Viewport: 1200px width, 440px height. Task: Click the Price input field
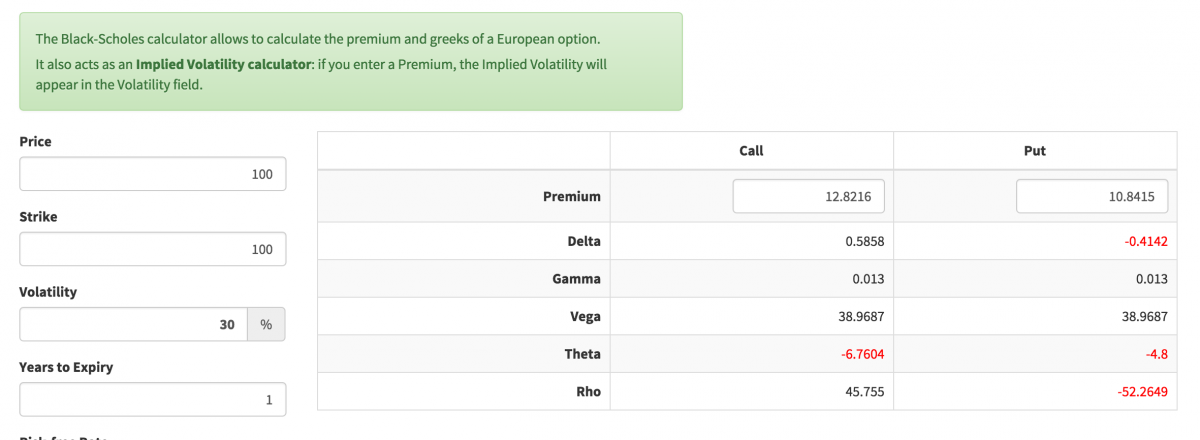(152, 174)
